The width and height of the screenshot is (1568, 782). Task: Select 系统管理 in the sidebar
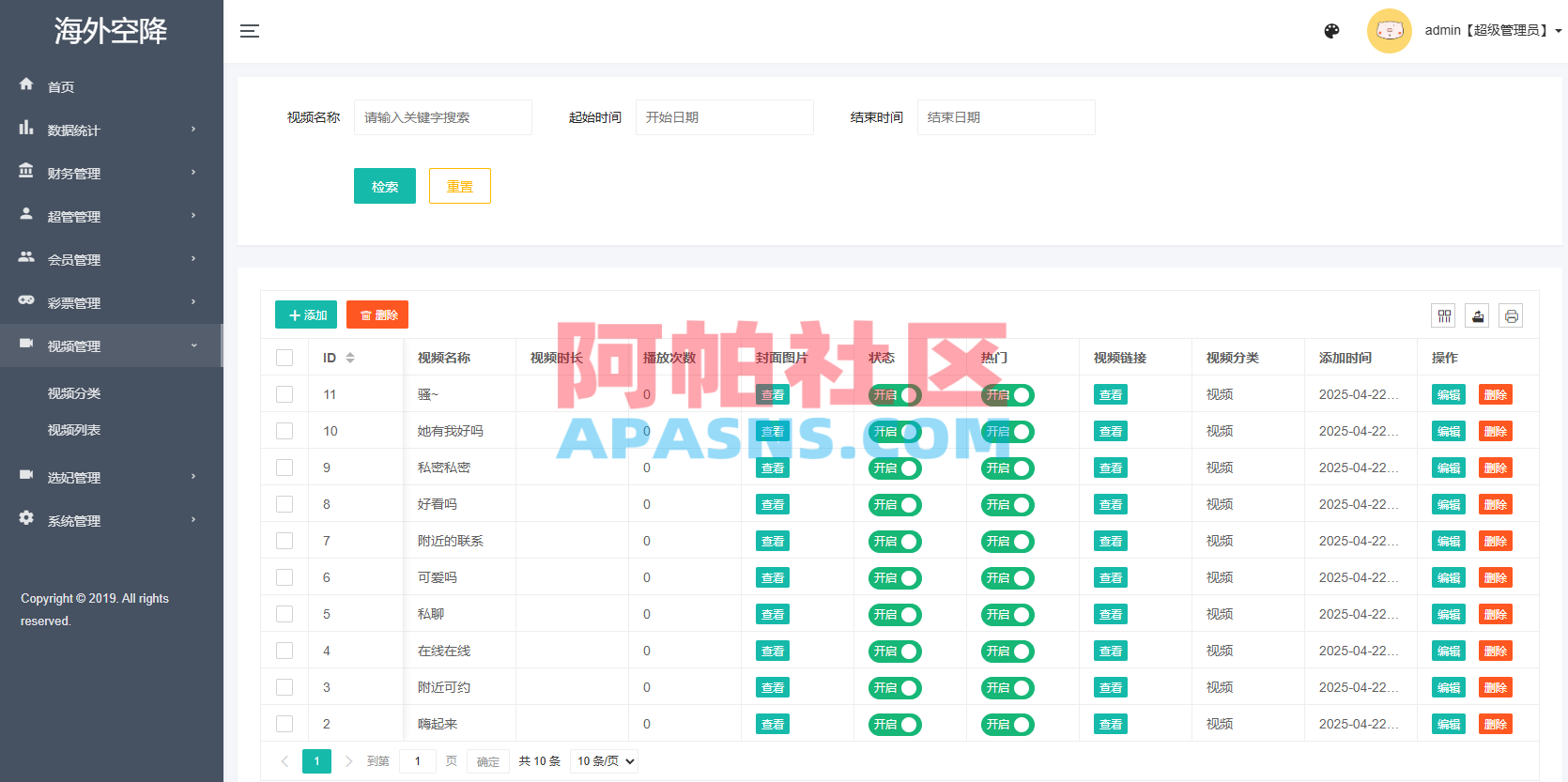point(74,521)
